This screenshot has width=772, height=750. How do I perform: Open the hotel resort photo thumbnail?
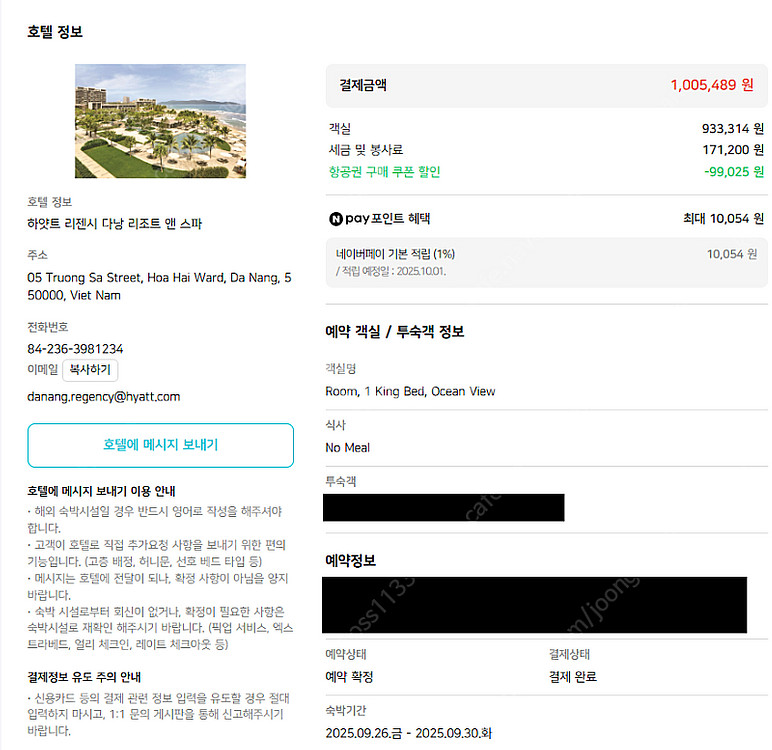pyautogui.click(x=160, y=121)
